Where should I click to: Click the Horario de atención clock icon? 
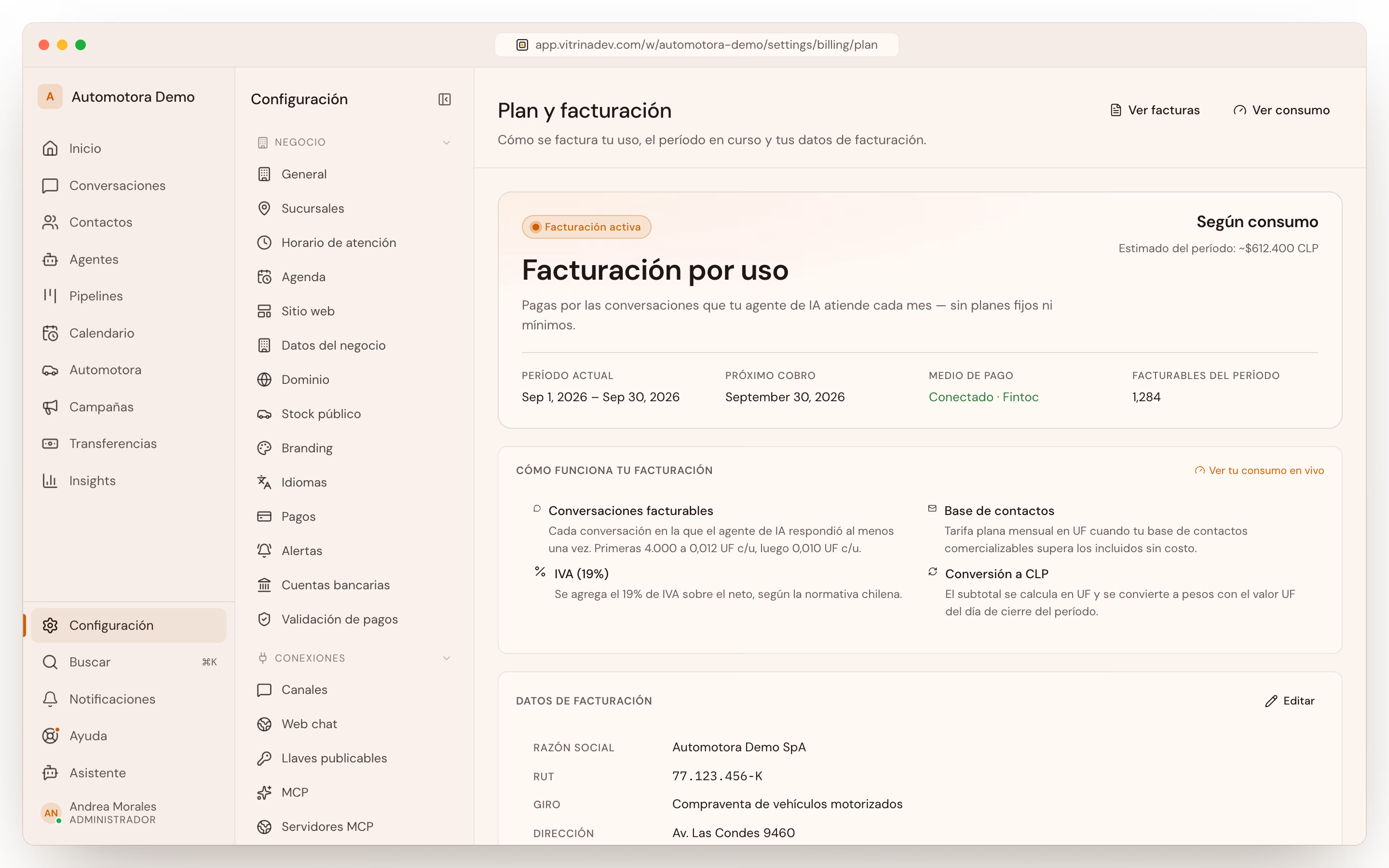264,243
